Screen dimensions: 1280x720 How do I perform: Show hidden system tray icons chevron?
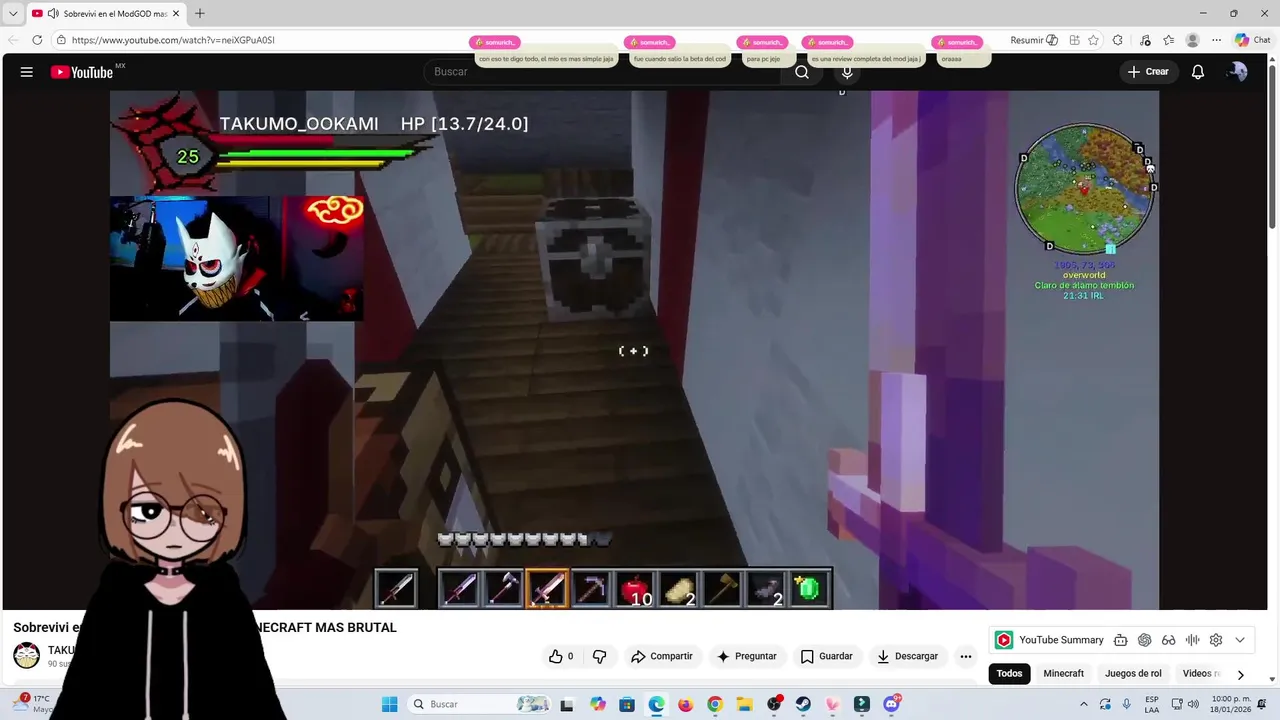point(1083,704)
